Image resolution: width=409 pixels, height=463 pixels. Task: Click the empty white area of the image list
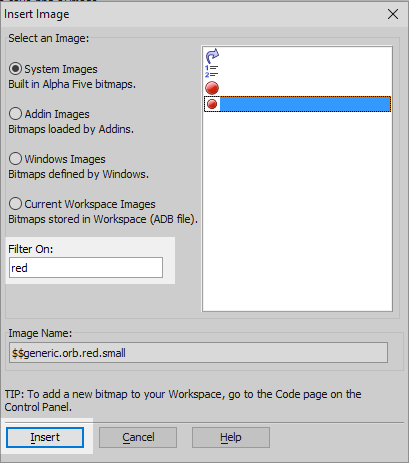[297, 210]
